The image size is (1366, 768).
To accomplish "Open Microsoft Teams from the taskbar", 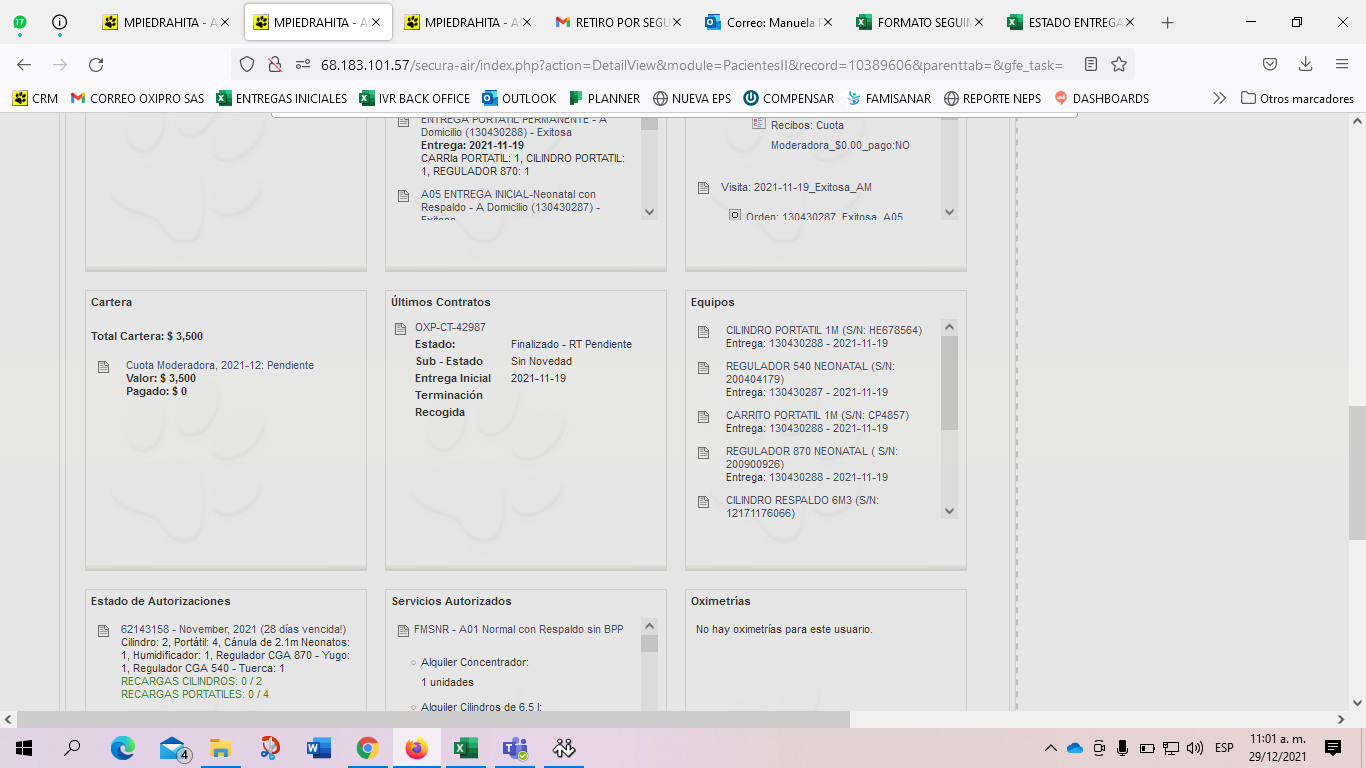I will tap(515, 748).
